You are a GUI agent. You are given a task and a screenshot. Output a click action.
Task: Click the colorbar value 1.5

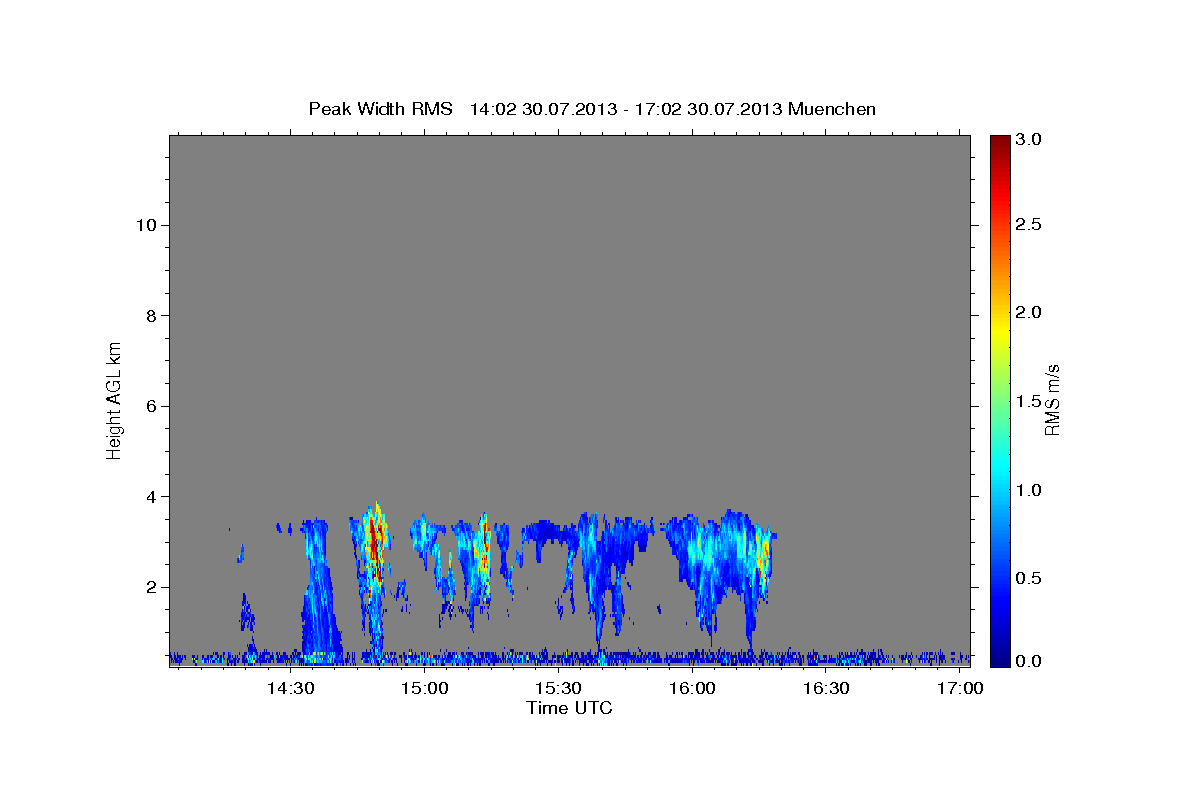click(x=1029, y=401)
